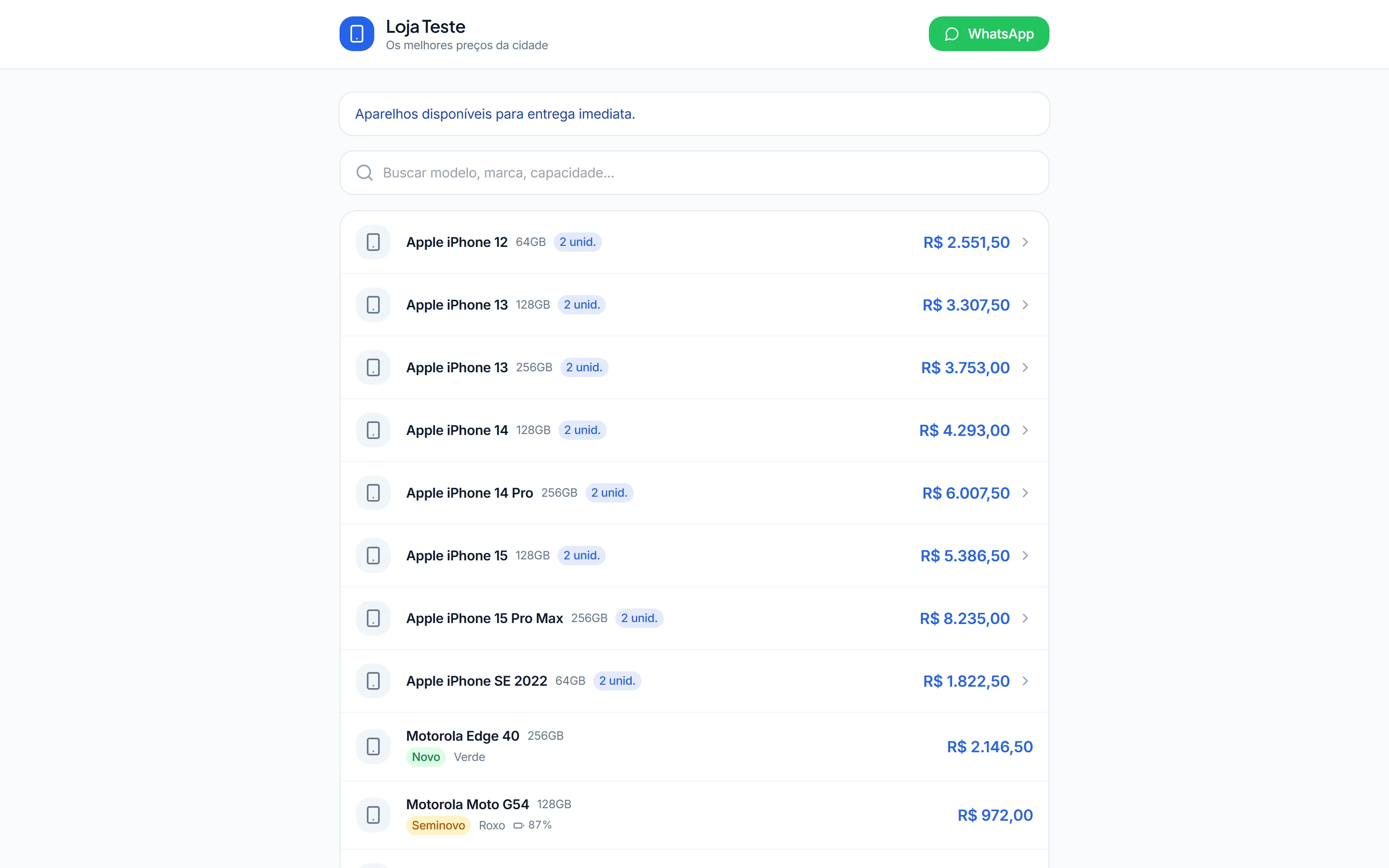The height and width of the screenshot is (868, 1389).
Task: Click the 256GB label for iPhone 14 Pro
Action: tap(559, 492)
